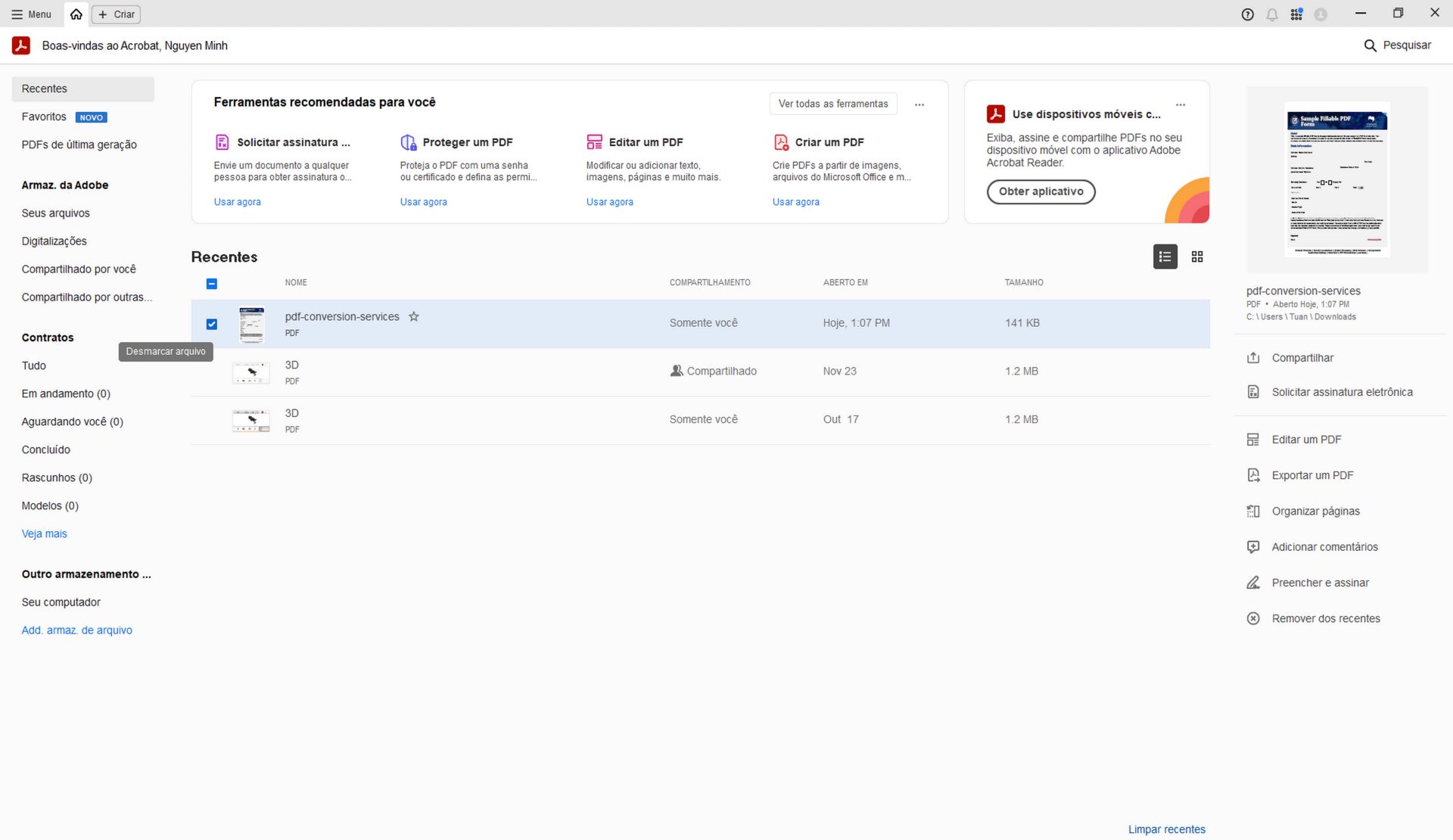Click the Obter aplicativo button

coord(1041,191)
